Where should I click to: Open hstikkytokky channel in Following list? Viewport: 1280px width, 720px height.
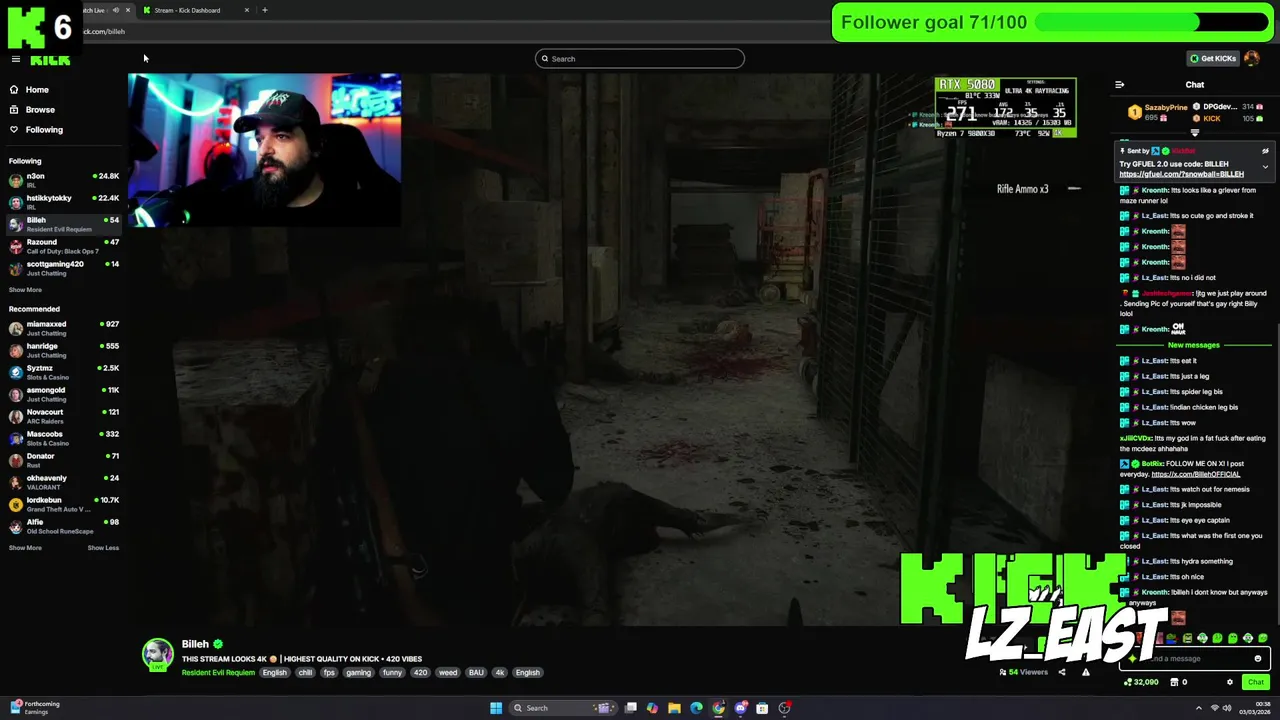point(64,203)
